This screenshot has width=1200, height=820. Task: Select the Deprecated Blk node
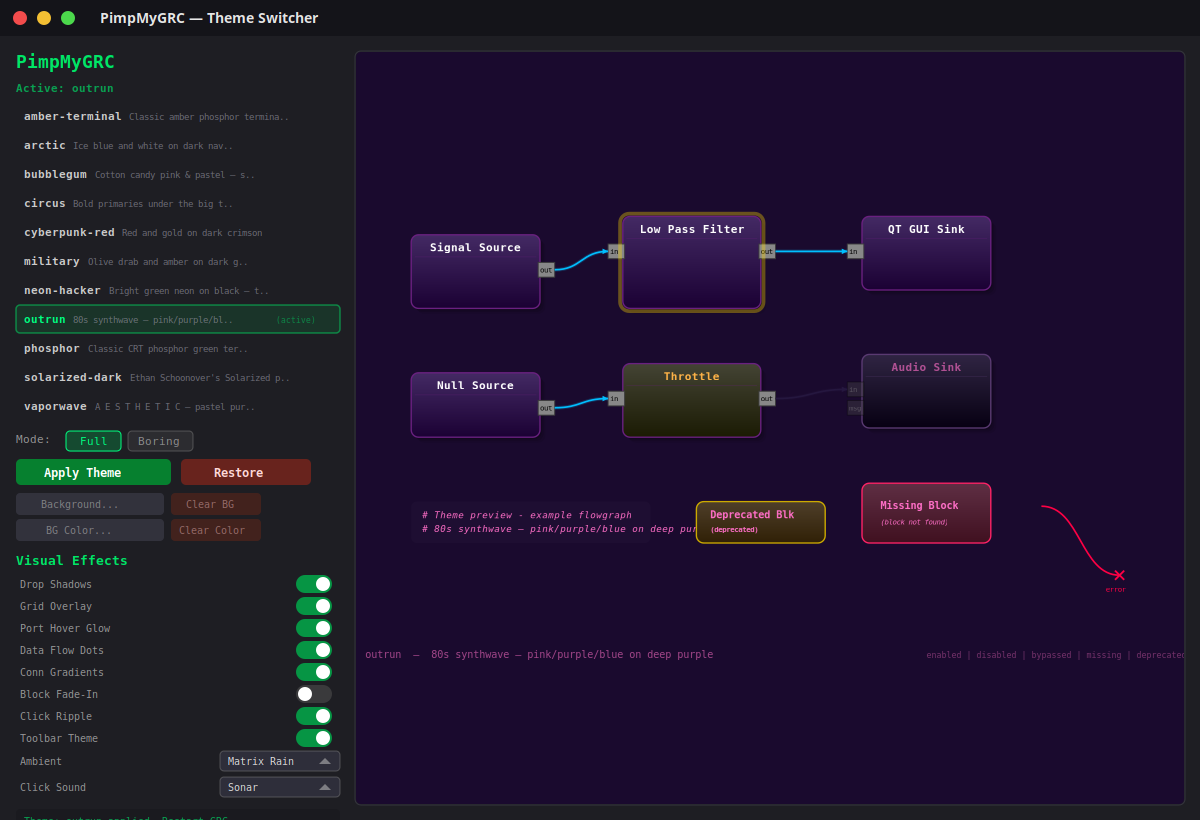[760, 522]
